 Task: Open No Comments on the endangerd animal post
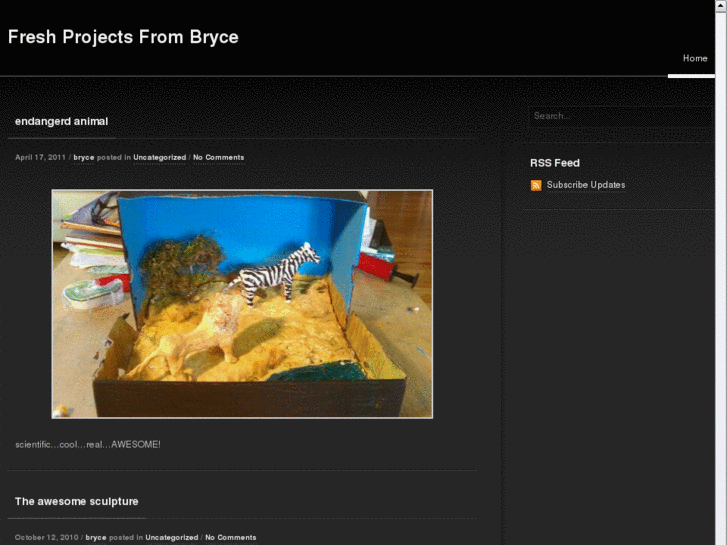[x=218, y=157]
